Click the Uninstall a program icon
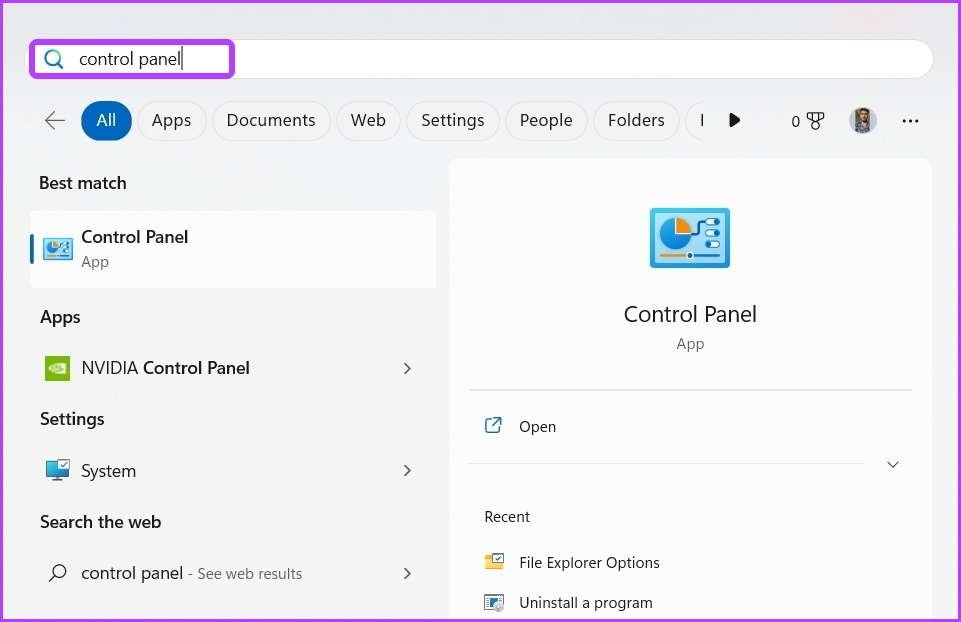961x622 pixels. point(494,603)
